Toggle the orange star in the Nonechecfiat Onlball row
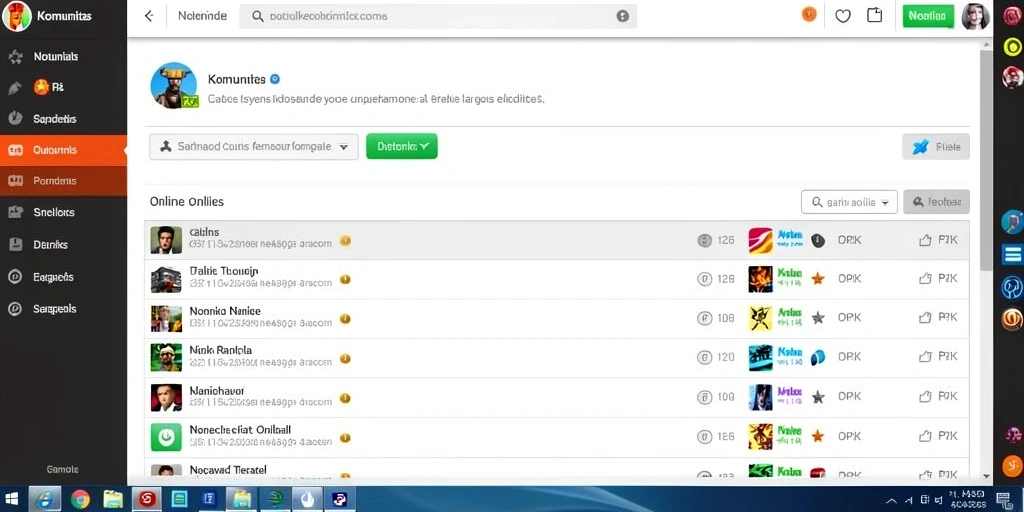1024x512 pixels. [x=818, y=436]
